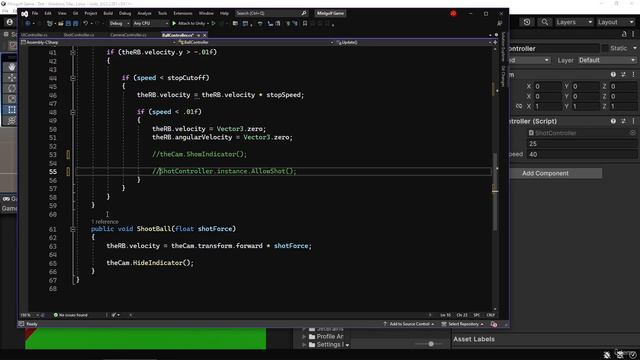Switch to the ShotController.cs tab
640x360 pixels.
point(79,35)
